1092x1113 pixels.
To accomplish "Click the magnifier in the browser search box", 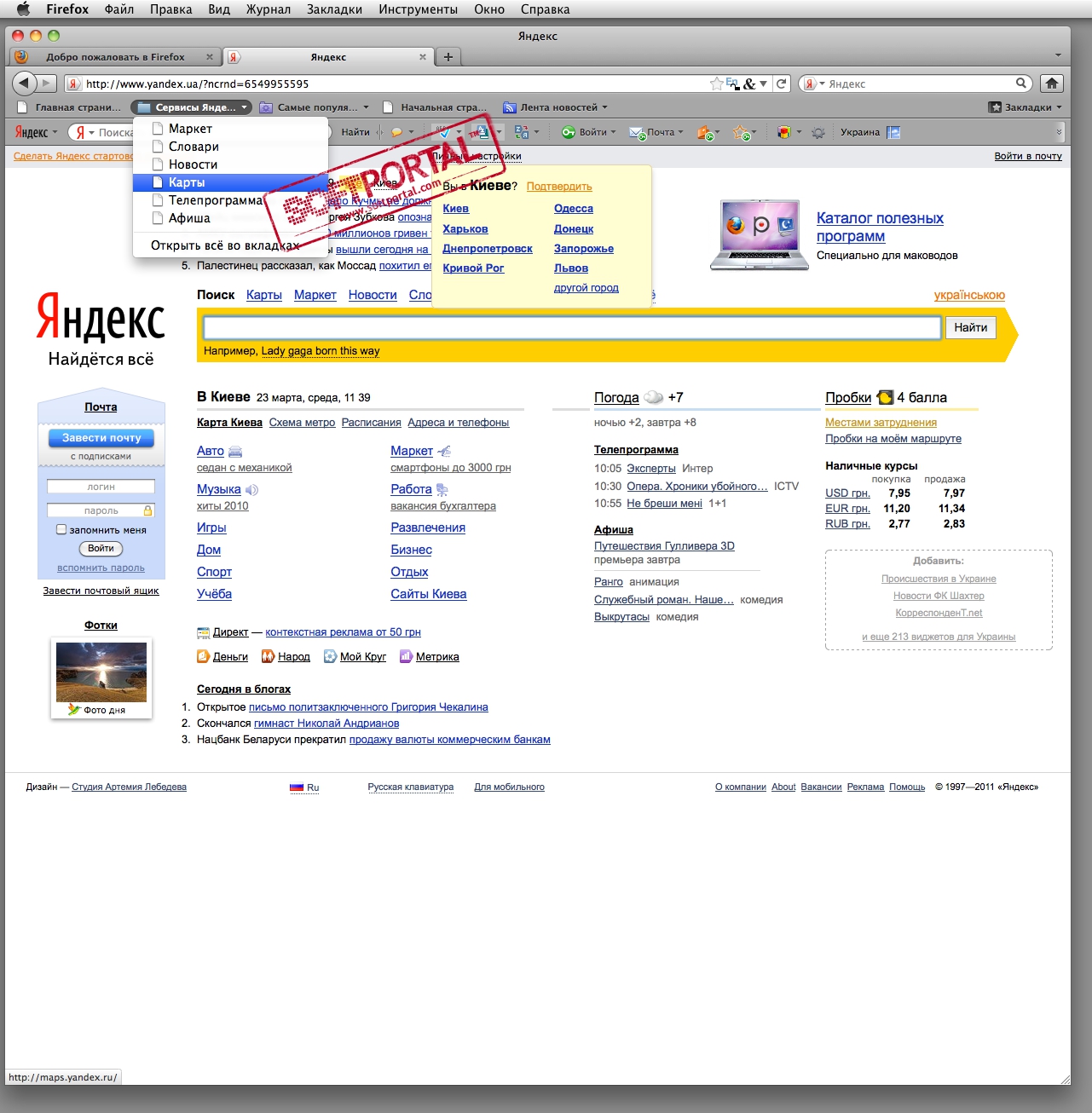I will (1021, 84).
